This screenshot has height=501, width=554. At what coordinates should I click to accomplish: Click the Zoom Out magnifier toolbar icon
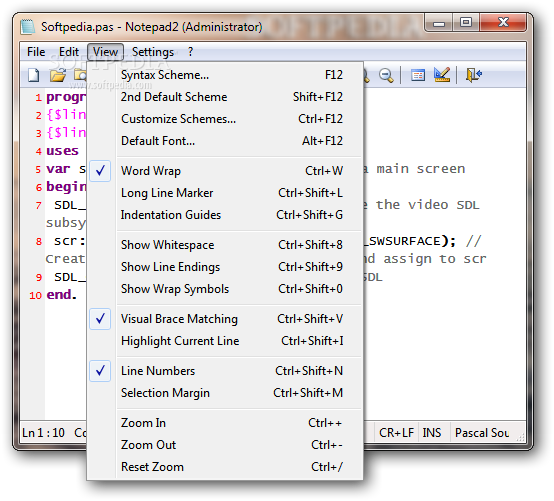click(386, 75)
